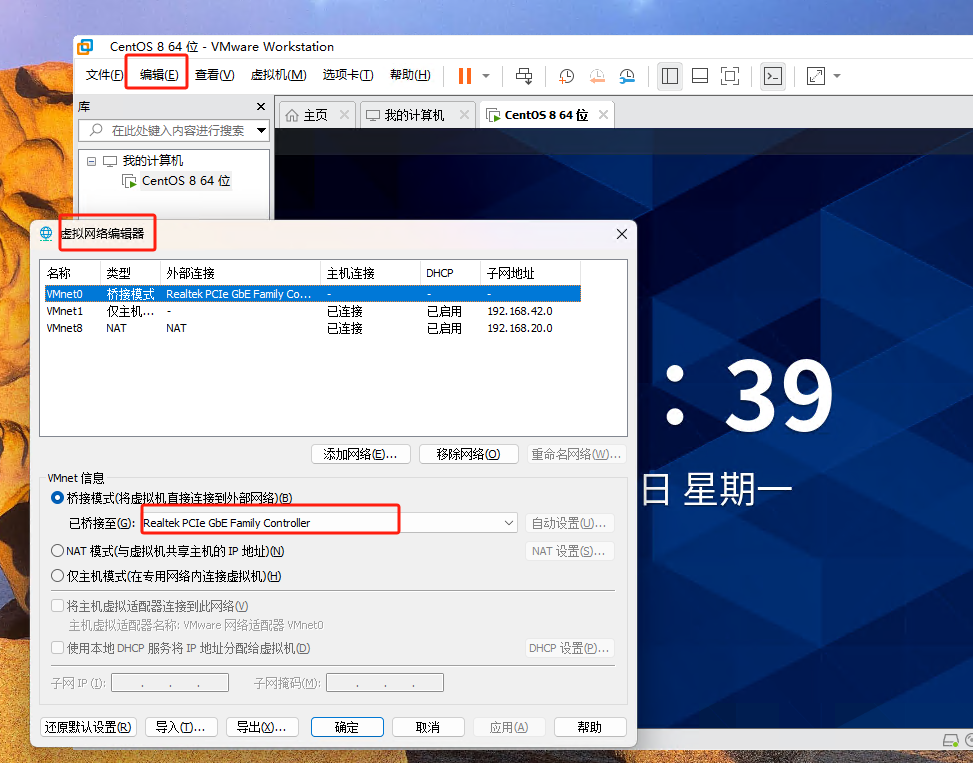Click 添加网络(E)... button
Image resolution: width=973 pixels, height=763 pixels.
tap(361, 454)
